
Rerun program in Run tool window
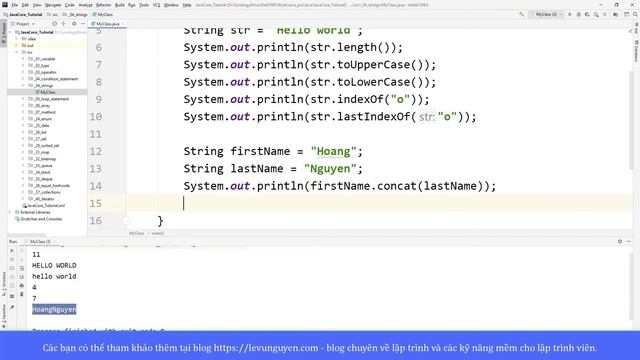[12, 251]
